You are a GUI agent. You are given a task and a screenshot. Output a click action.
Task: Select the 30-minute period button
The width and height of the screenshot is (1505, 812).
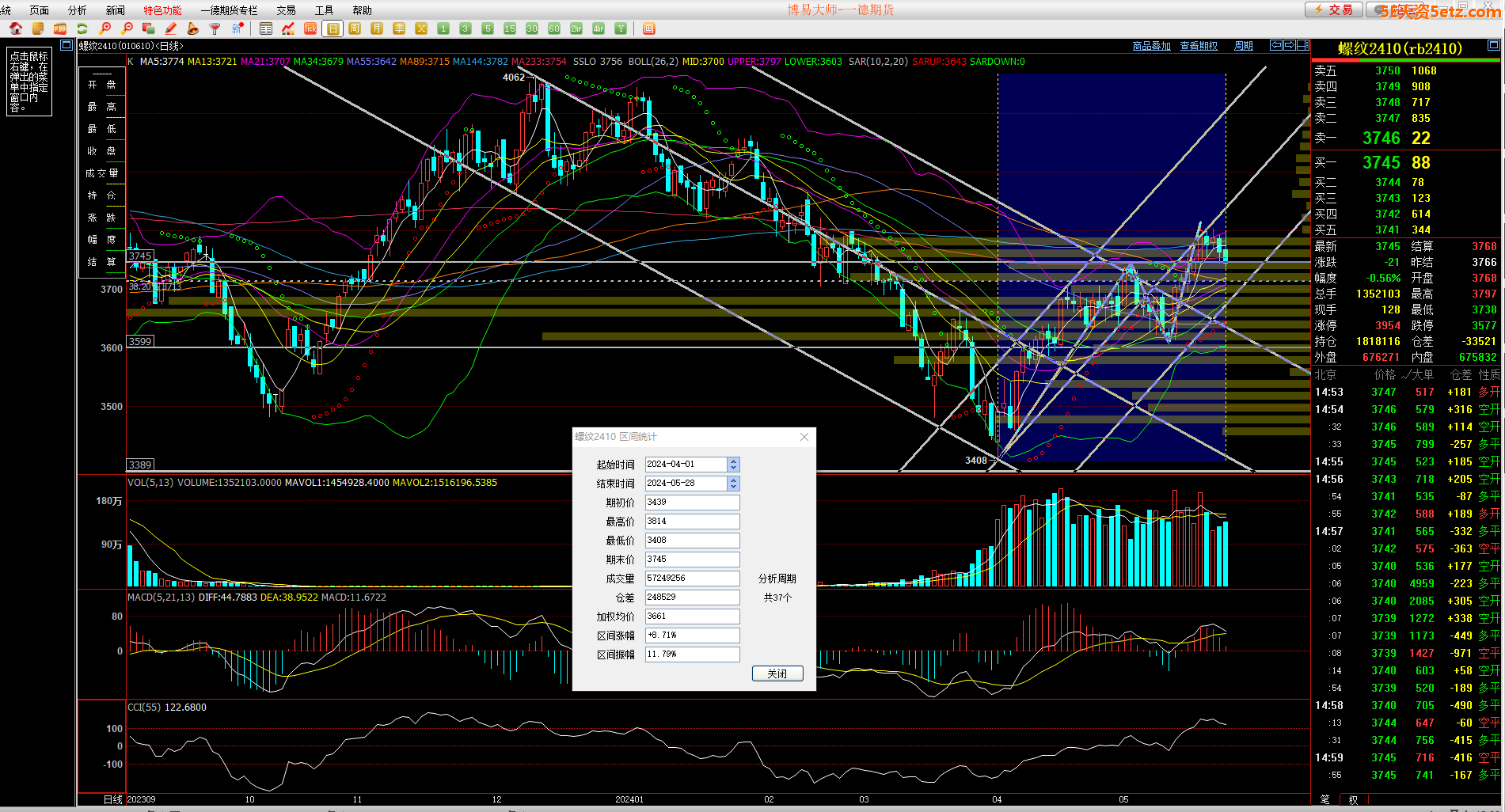[x=532, y=28]
